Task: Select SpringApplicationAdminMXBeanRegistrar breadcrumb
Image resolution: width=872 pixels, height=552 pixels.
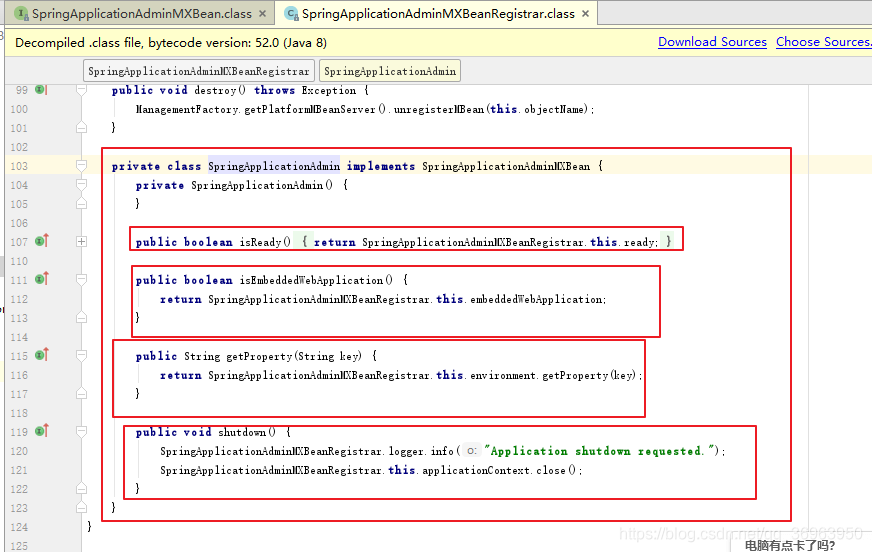Action: (199, 71)
